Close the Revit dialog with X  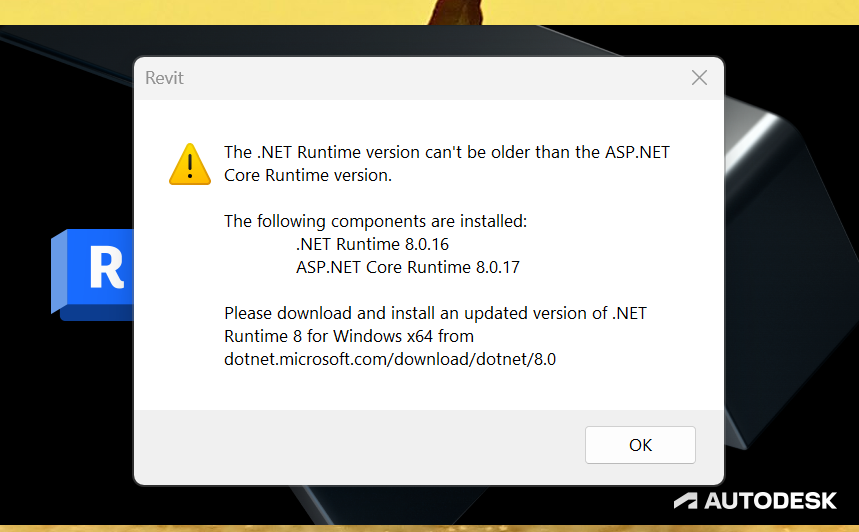(x=699, y=78)
